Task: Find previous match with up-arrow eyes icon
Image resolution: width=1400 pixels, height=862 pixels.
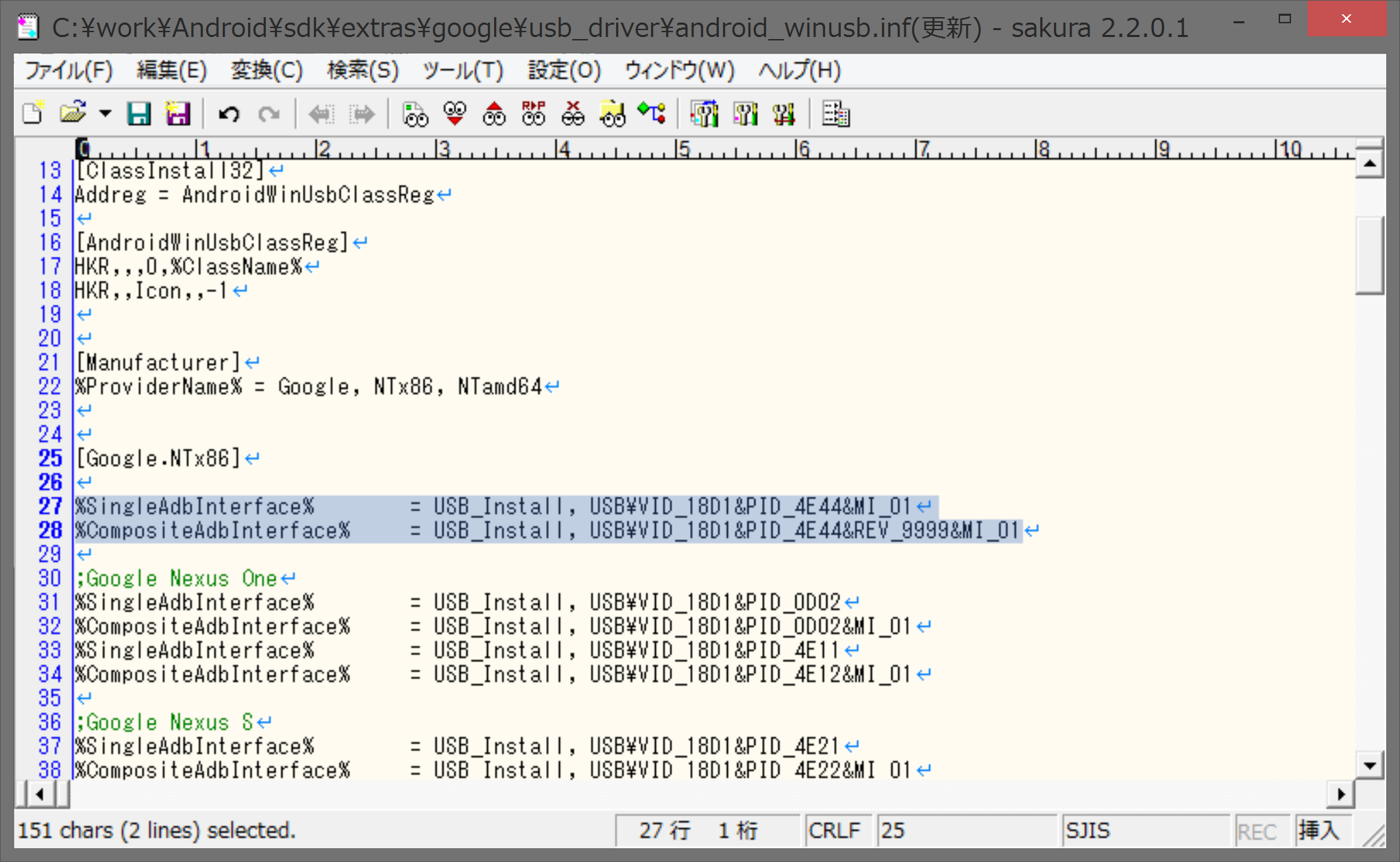Action: click(x=493, y=113)
